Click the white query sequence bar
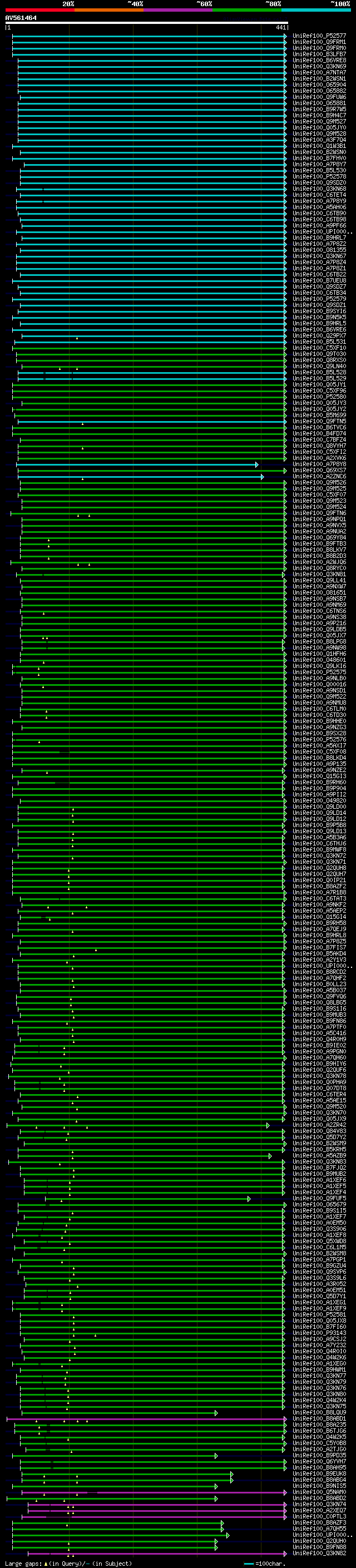The image size is (356, 1568). [x=146, y=22]
